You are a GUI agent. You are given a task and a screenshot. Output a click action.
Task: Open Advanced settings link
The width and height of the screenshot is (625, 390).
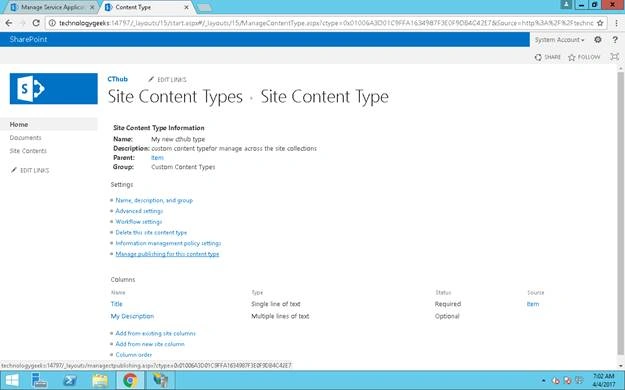139,211
